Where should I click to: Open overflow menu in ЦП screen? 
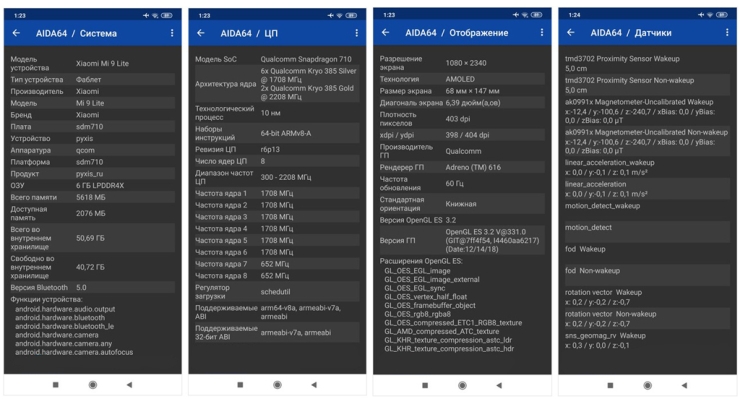pos(356,33)
